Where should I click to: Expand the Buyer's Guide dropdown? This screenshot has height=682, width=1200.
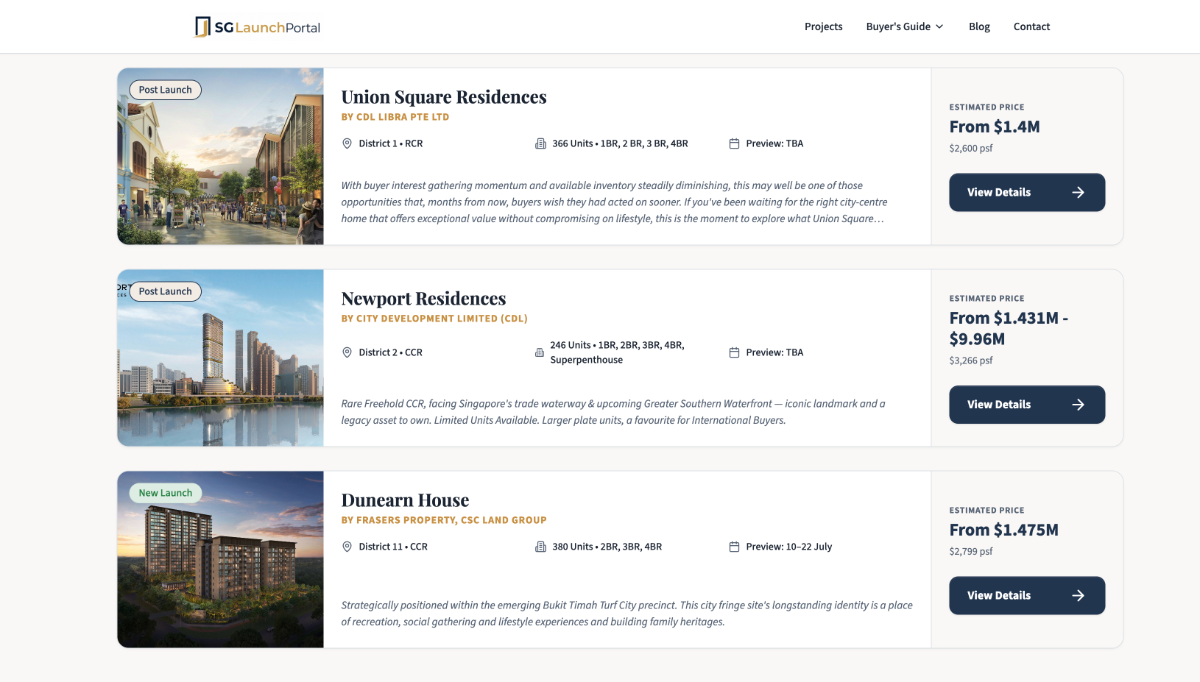[x=904, y=27]
